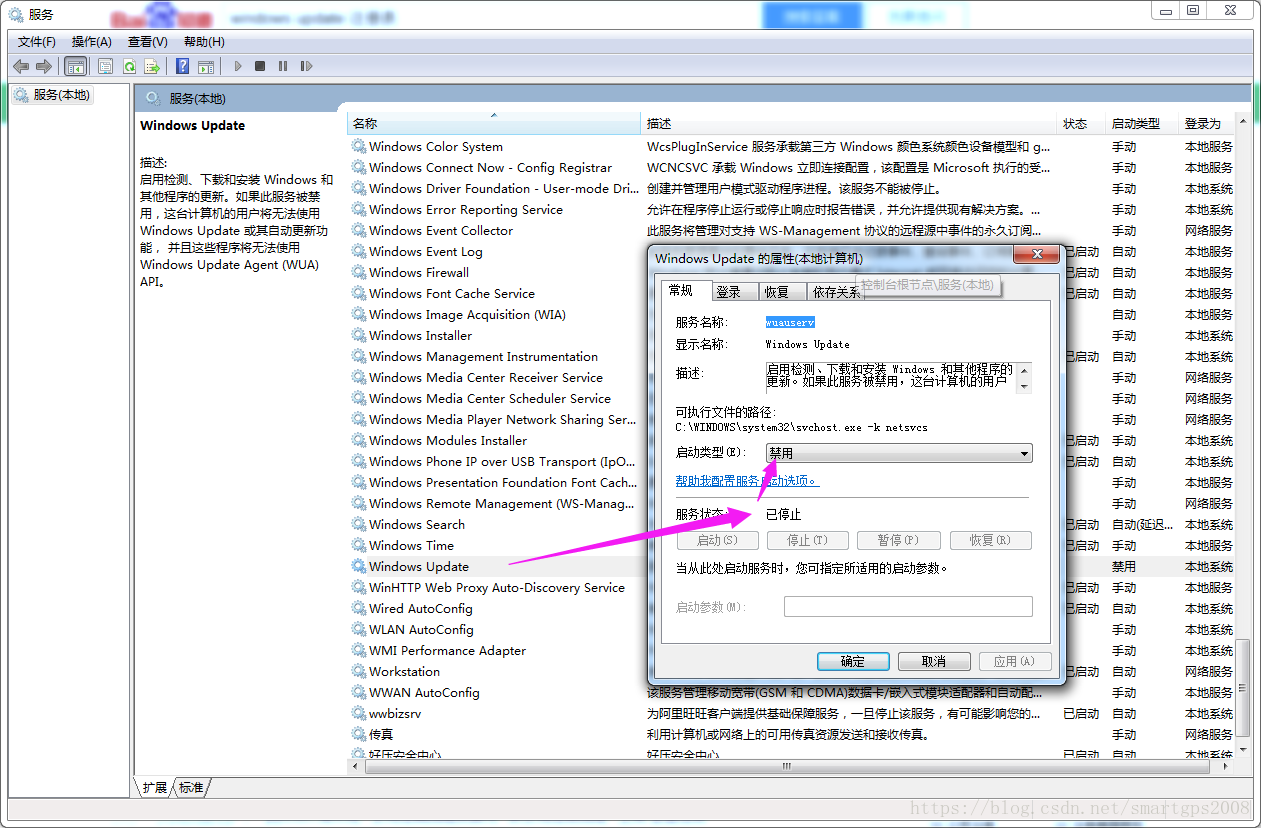Viewport: 1261px width, 828px height.
Task: Open the 操作(A) menu
Action: click(x=92, y=41)
